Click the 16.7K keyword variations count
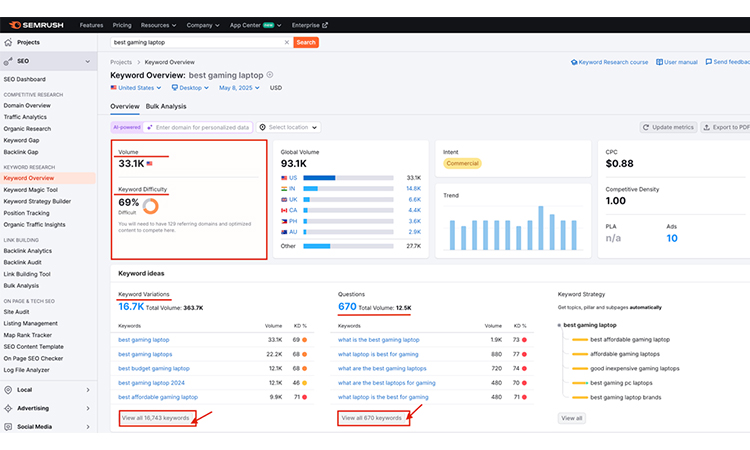The height and width of the screenshot is (450, 750). (x=131, y=307)
